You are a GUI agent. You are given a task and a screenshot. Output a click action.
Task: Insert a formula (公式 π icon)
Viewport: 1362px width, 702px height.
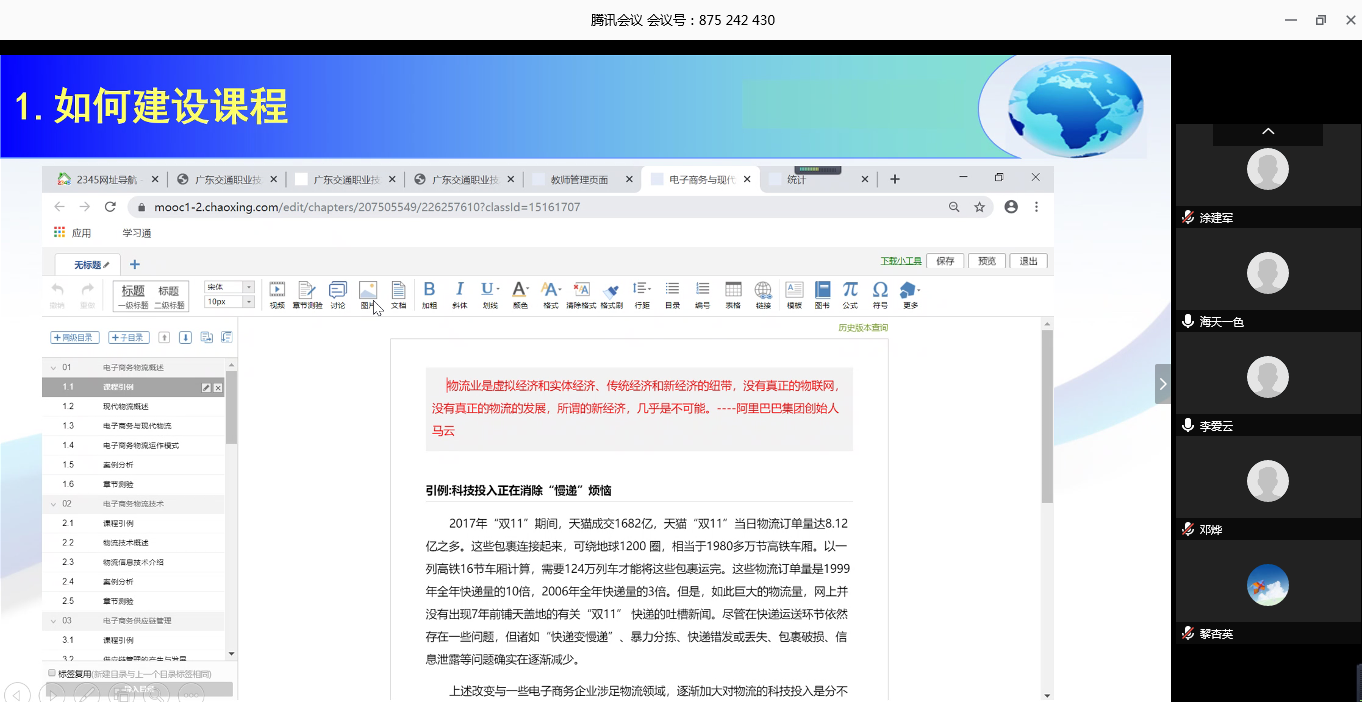pos(850,295)
